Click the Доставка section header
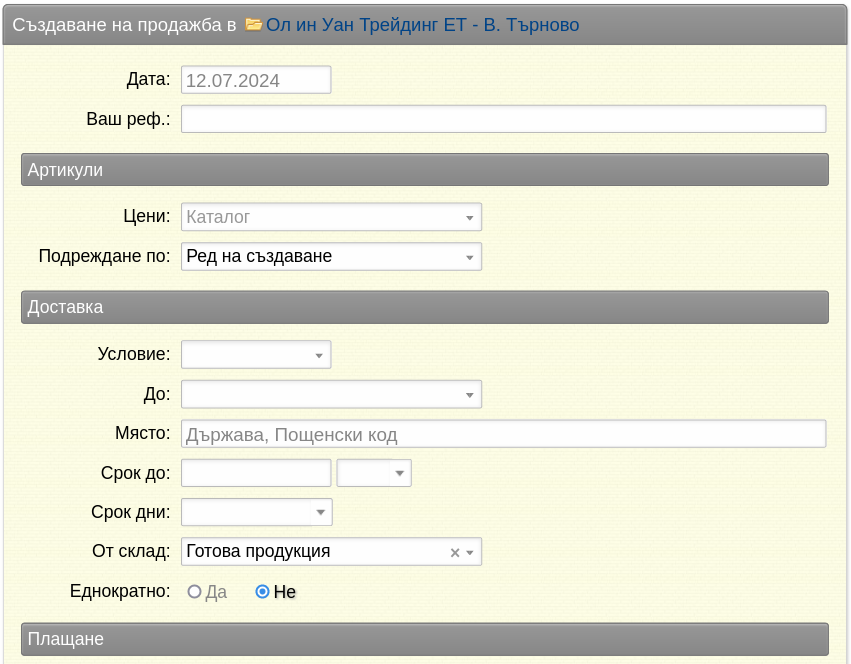This screenshot has width=851, height=664. (x=425, y=307)
